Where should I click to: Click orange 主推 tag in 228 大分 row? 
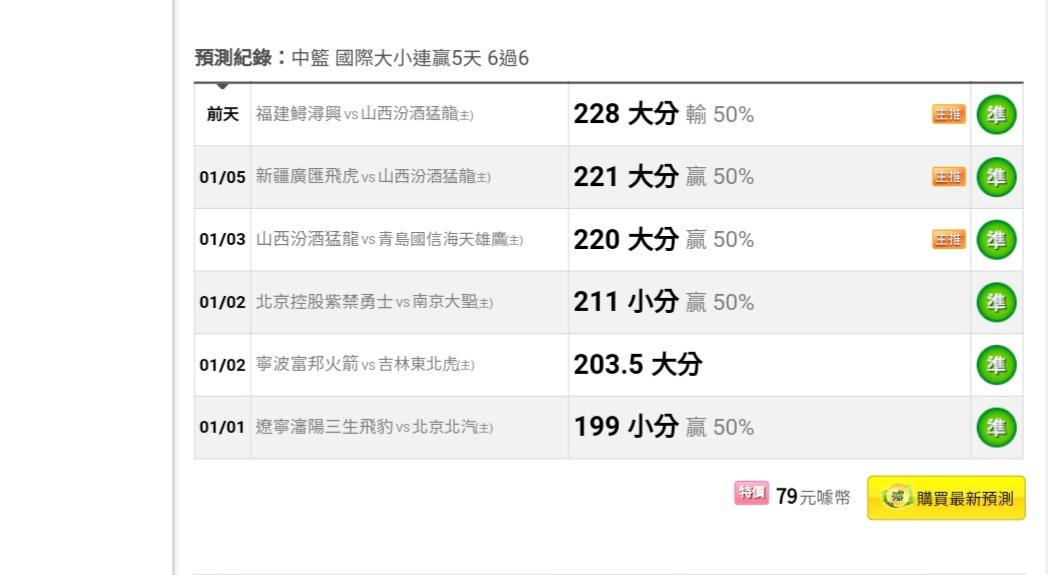tap(949, 114)
